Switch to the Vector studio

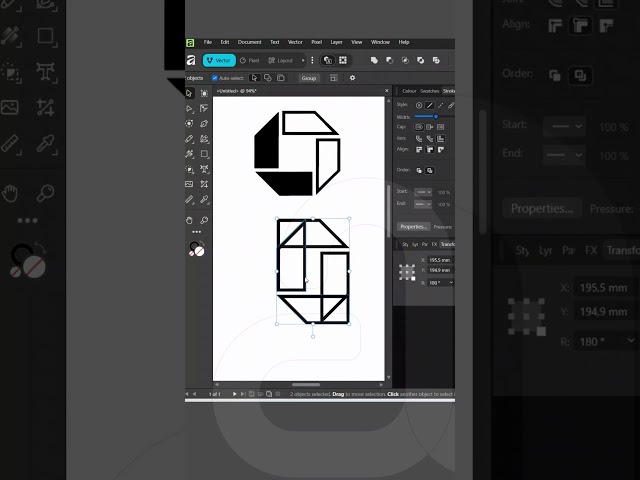219,60
